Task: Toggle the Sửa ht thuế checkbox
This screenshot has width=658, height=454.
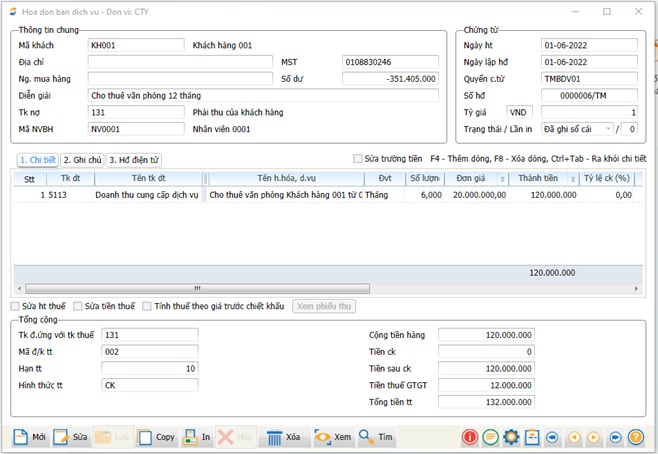Action: point(15,306)
